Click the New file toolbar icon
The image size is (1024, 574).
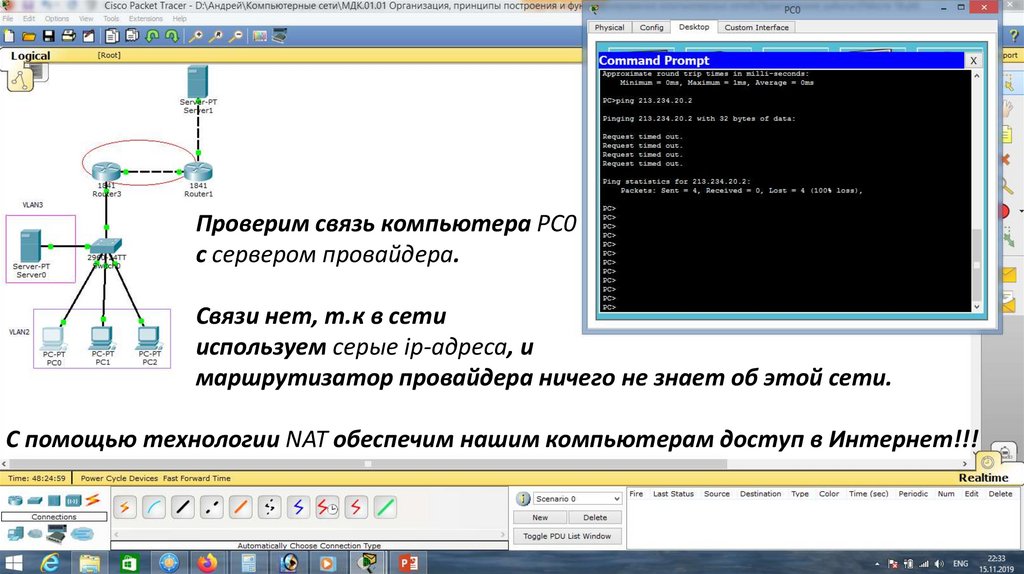coord(9,36)
